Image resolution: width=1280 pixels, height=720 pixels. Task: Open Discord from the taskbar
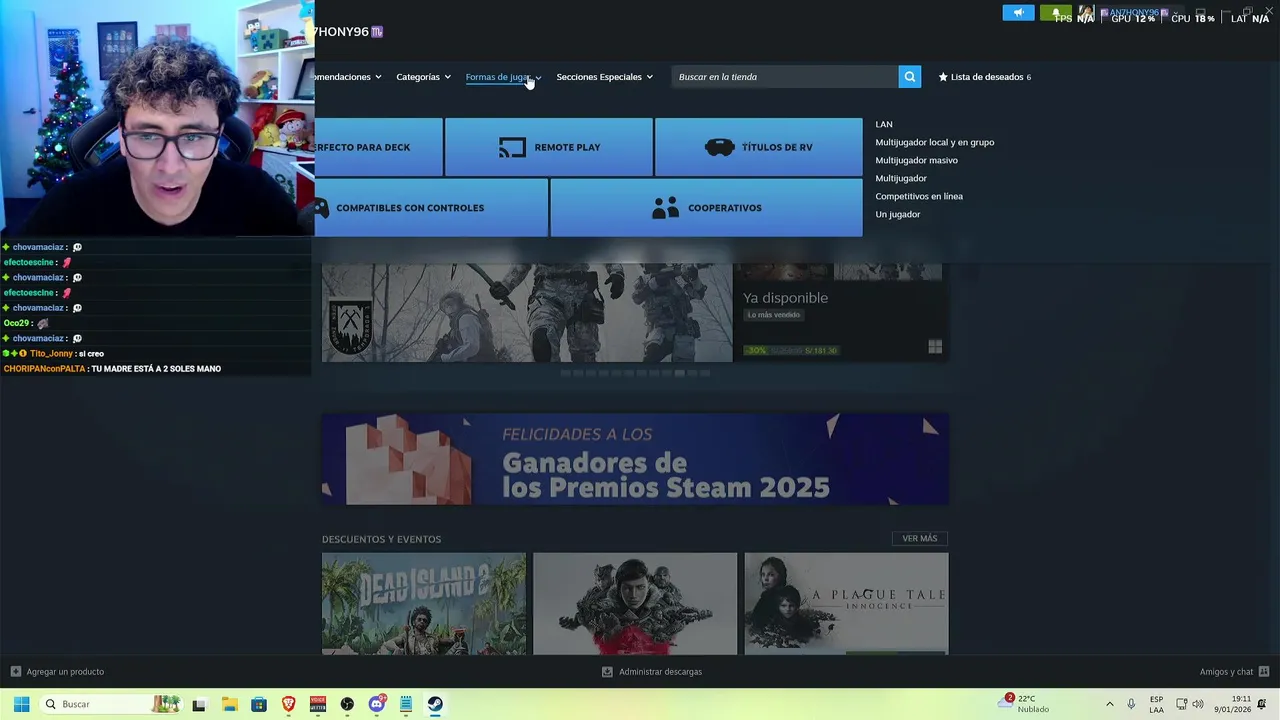(x=377, y=704)
